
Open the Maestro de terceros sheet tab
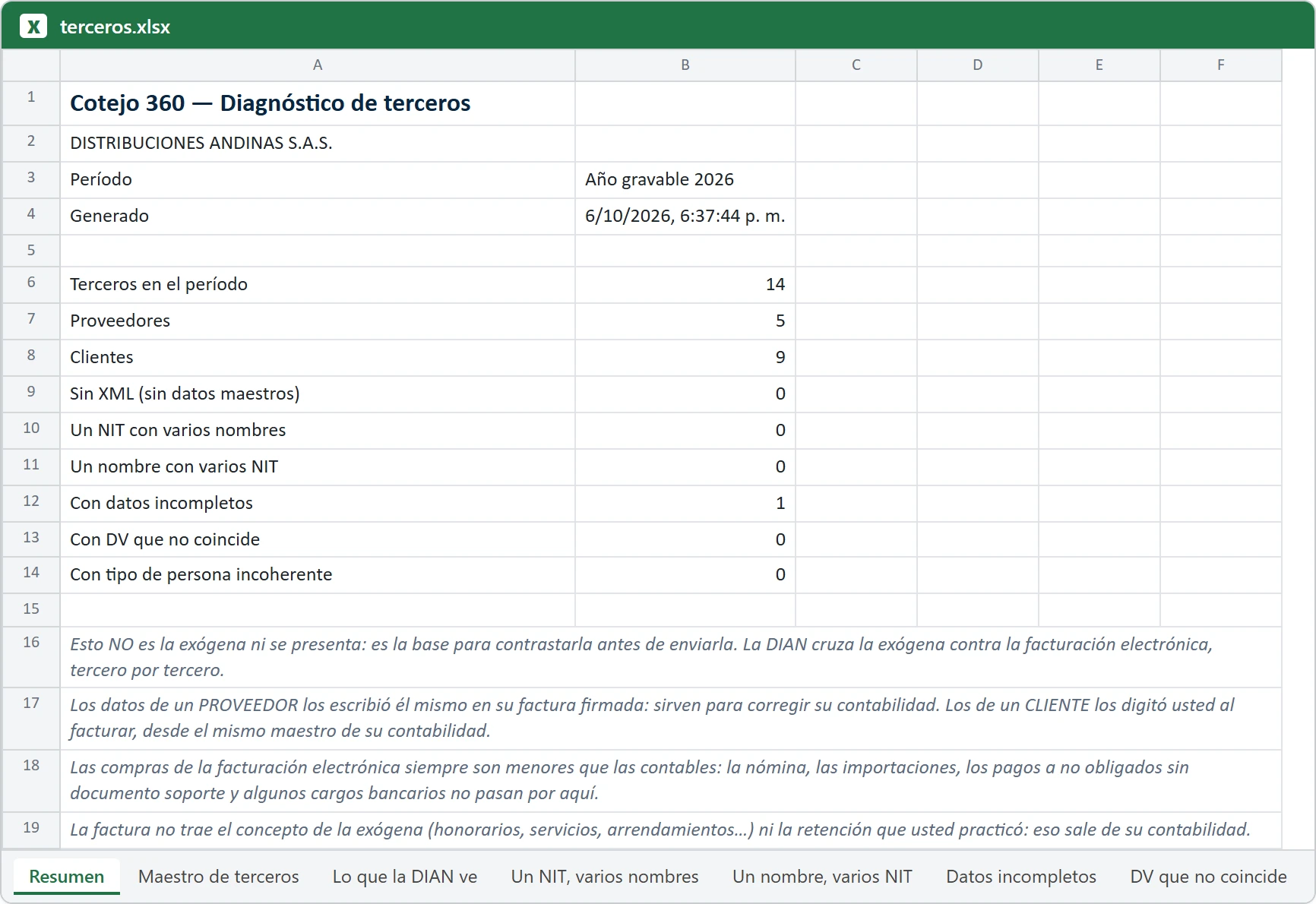click(219, 877)
